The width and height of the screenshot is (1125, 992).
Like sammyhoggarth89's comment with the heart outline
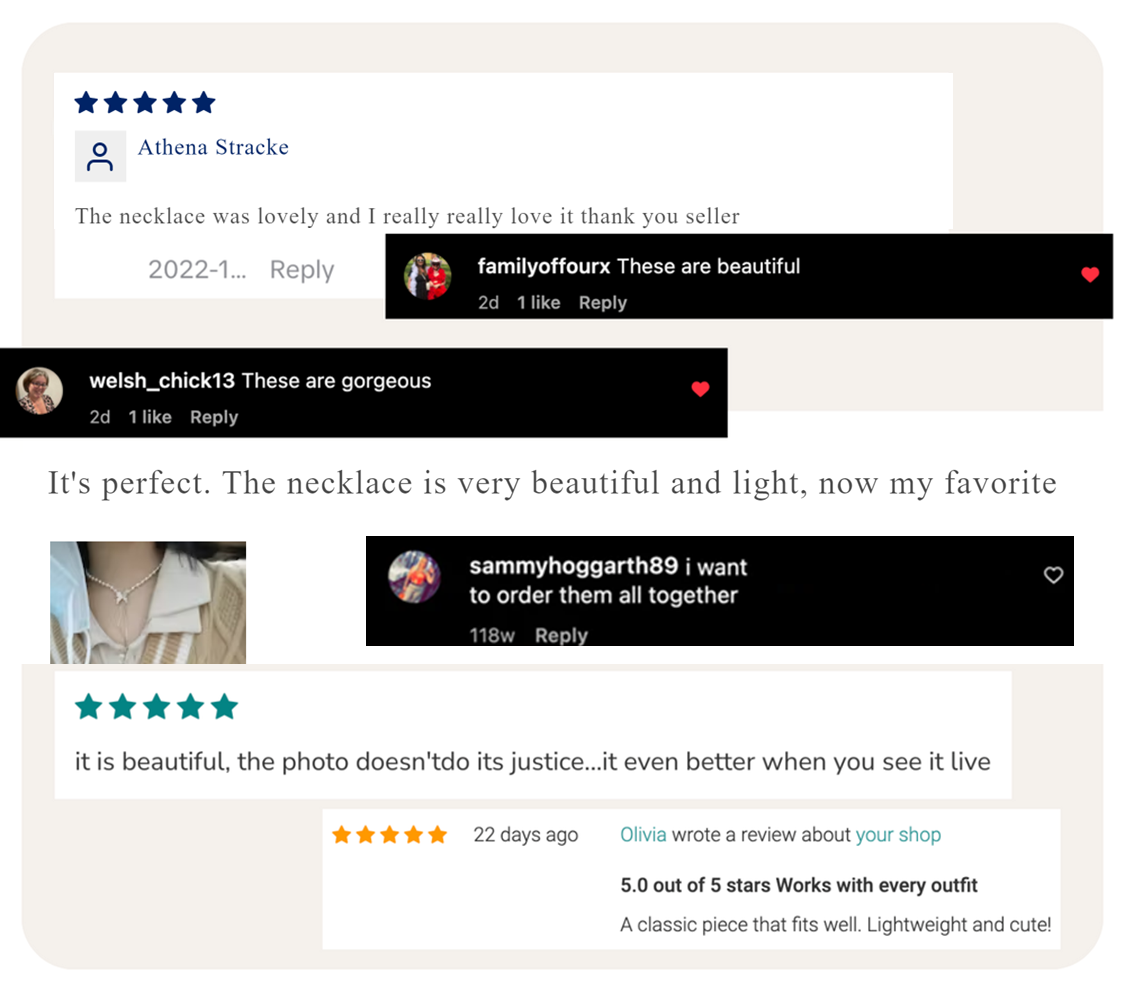1053,575
